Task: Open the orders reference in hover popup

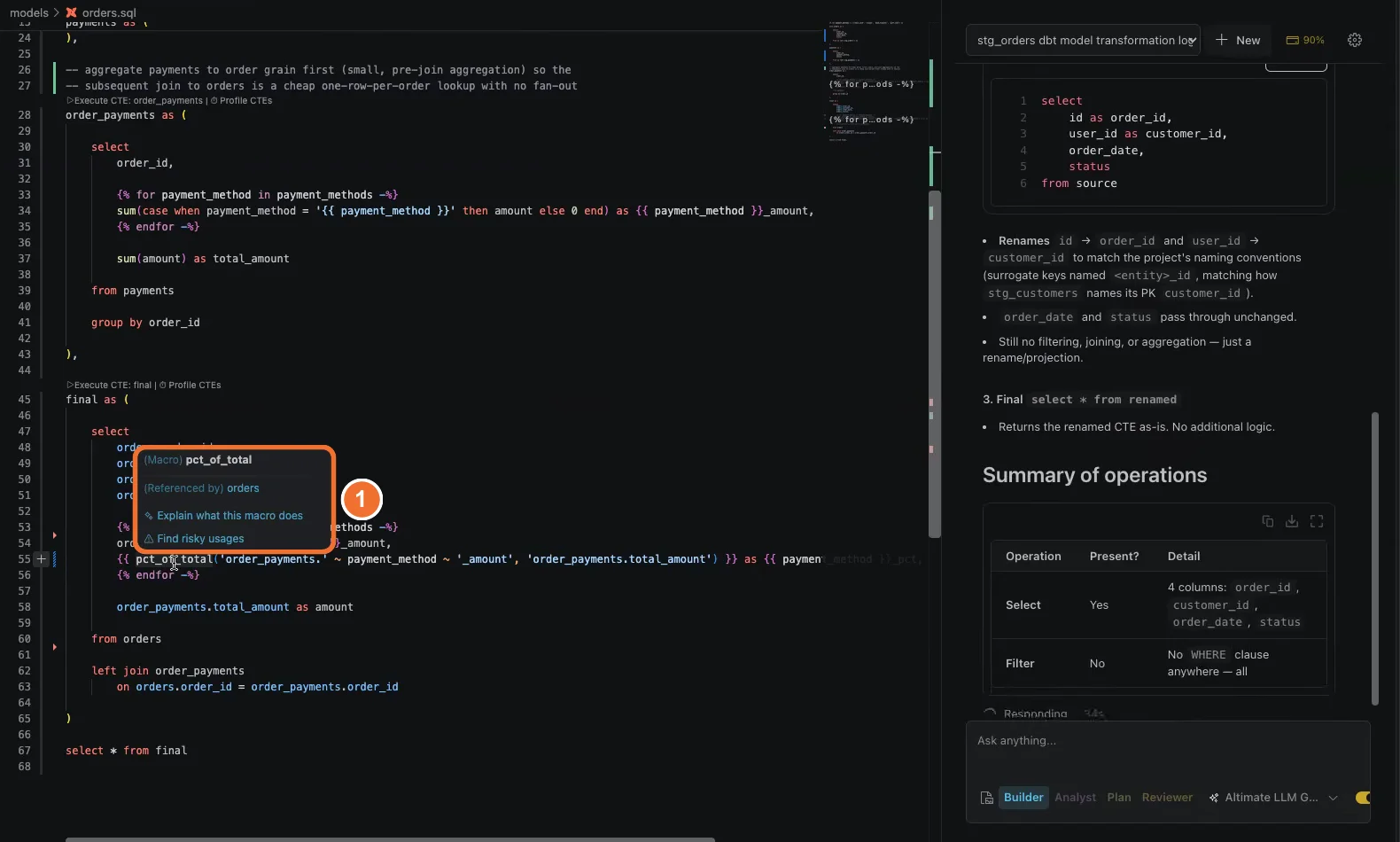Action: (x=243, y=488)
